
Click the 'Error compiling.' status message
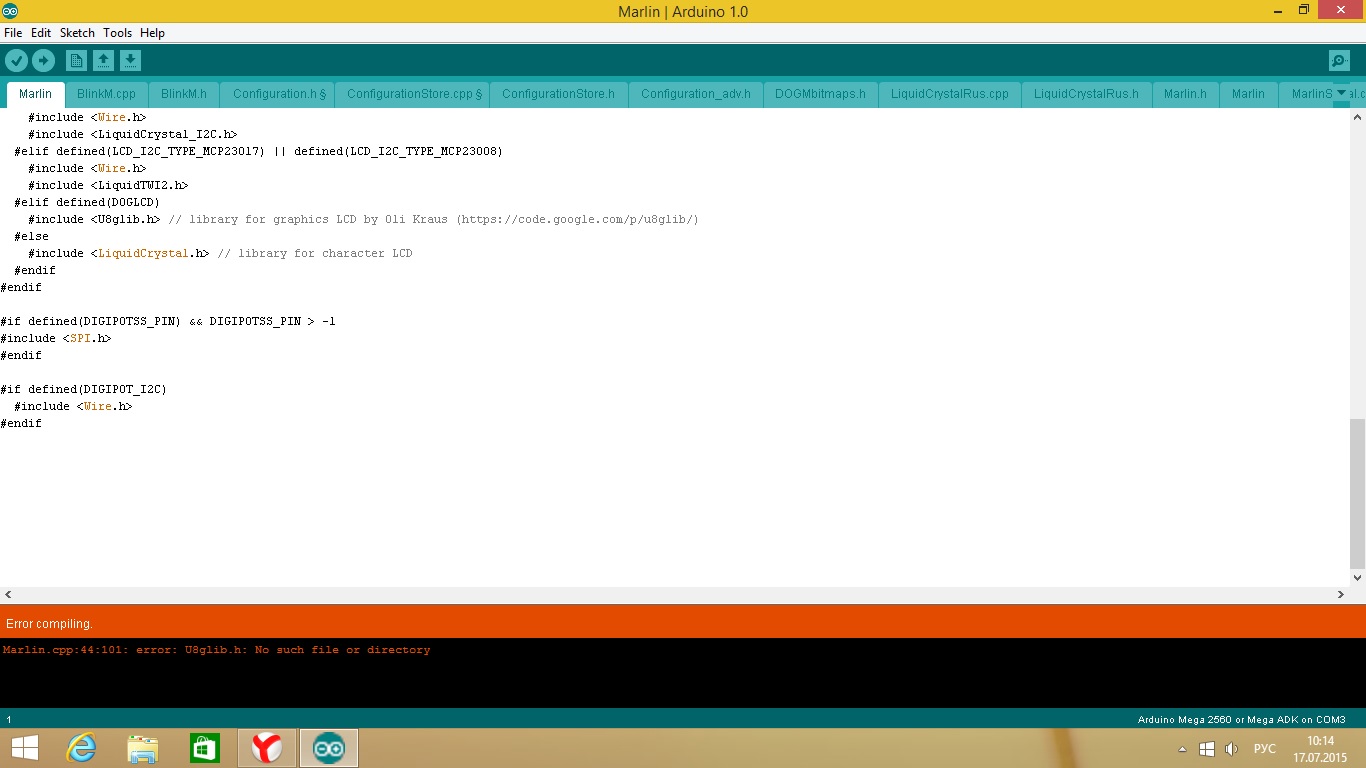49,624
